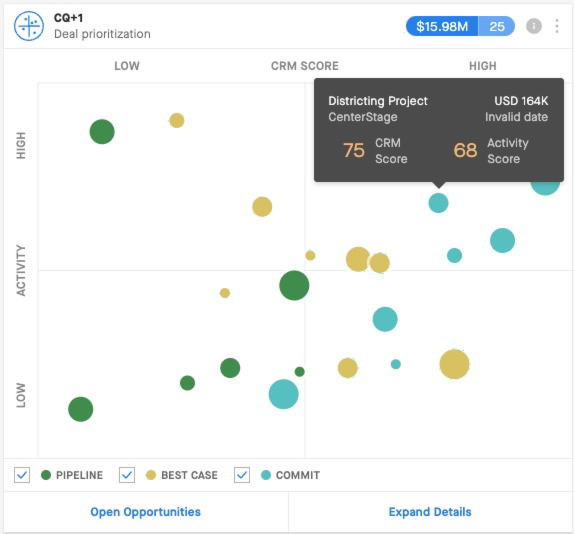574x534 pixels.
Task: Click the large teal bubble at bottom center
Action: [x=283, y=394]
